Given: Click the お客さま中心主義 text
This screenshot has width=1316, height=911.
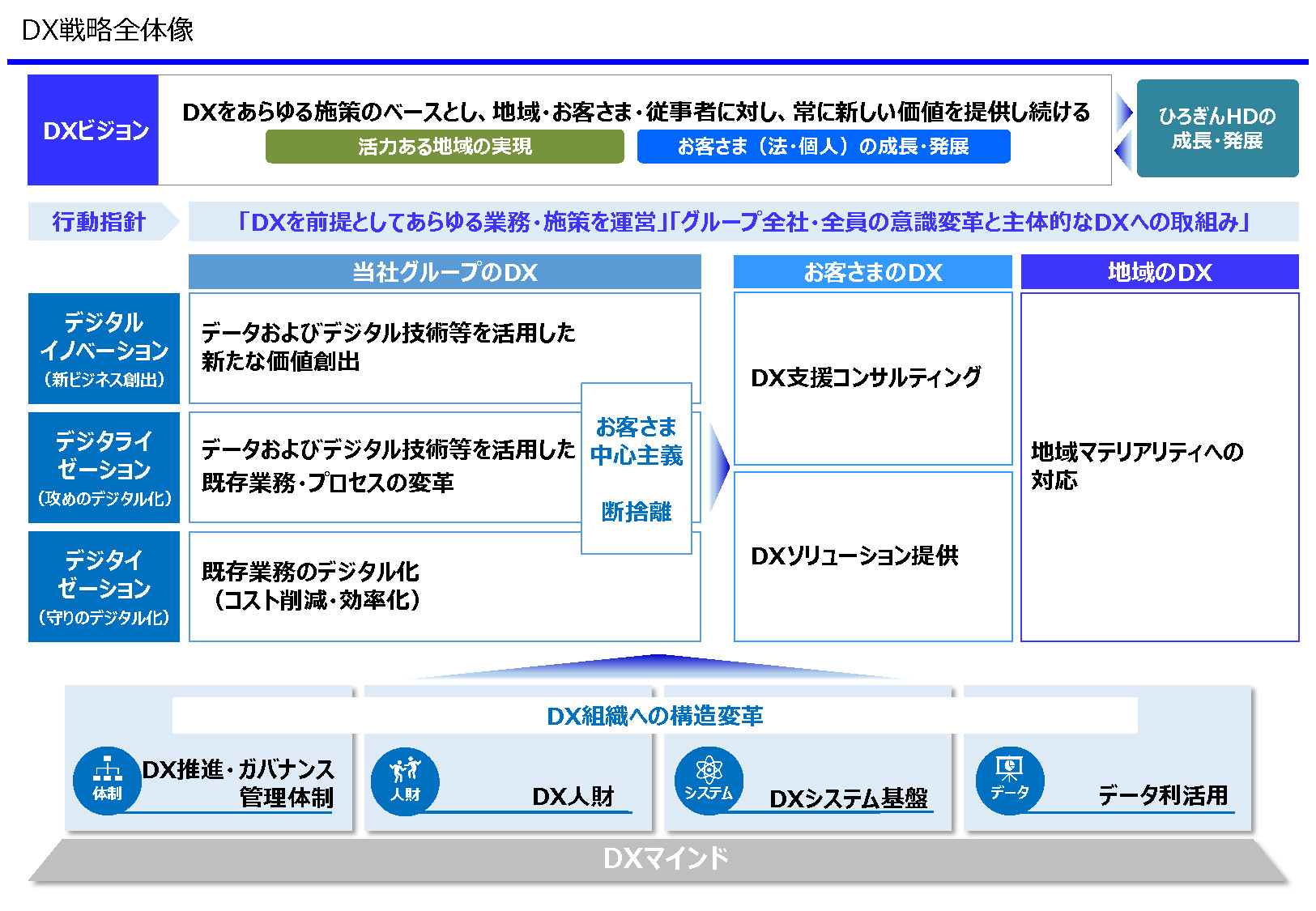Looking at the screenshot, I should (637, 441).
